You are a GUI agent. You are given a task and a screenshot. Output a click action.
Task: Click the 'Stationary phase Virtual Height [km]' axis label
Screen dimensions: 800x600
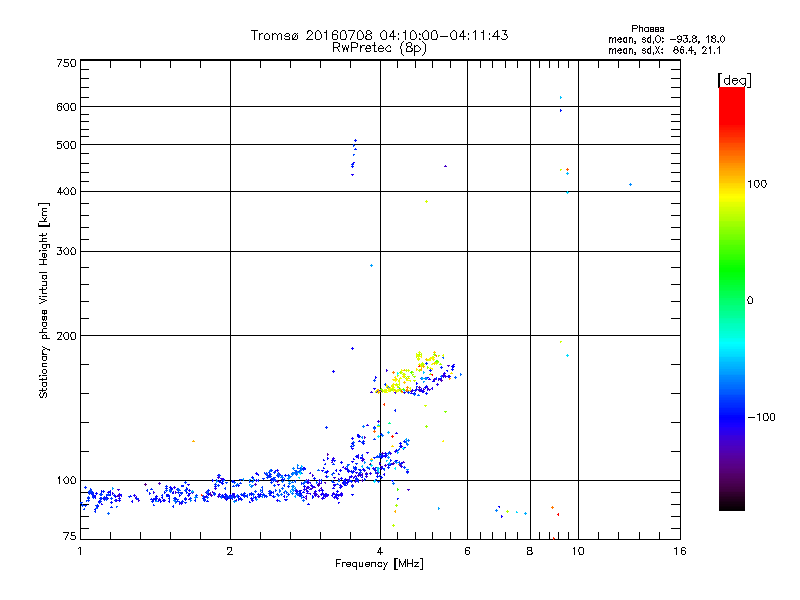44,300
